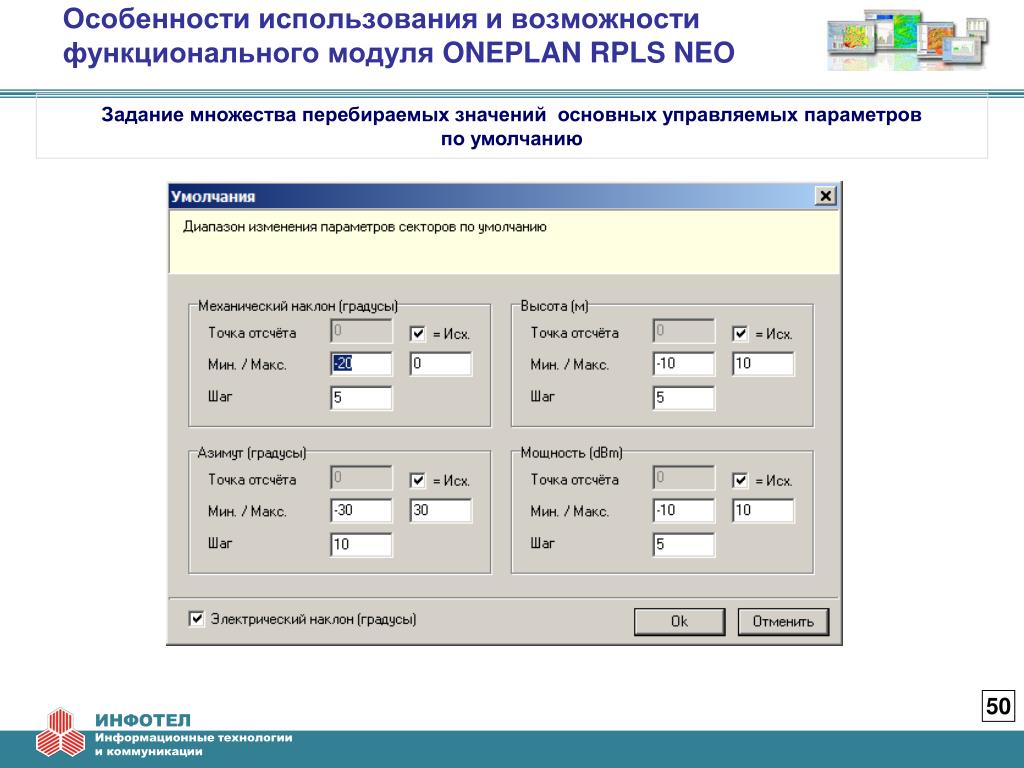Click Высота maximum field showing 10
The width and height of the screenshot is (1024, 768).
(x=763, y=364)
